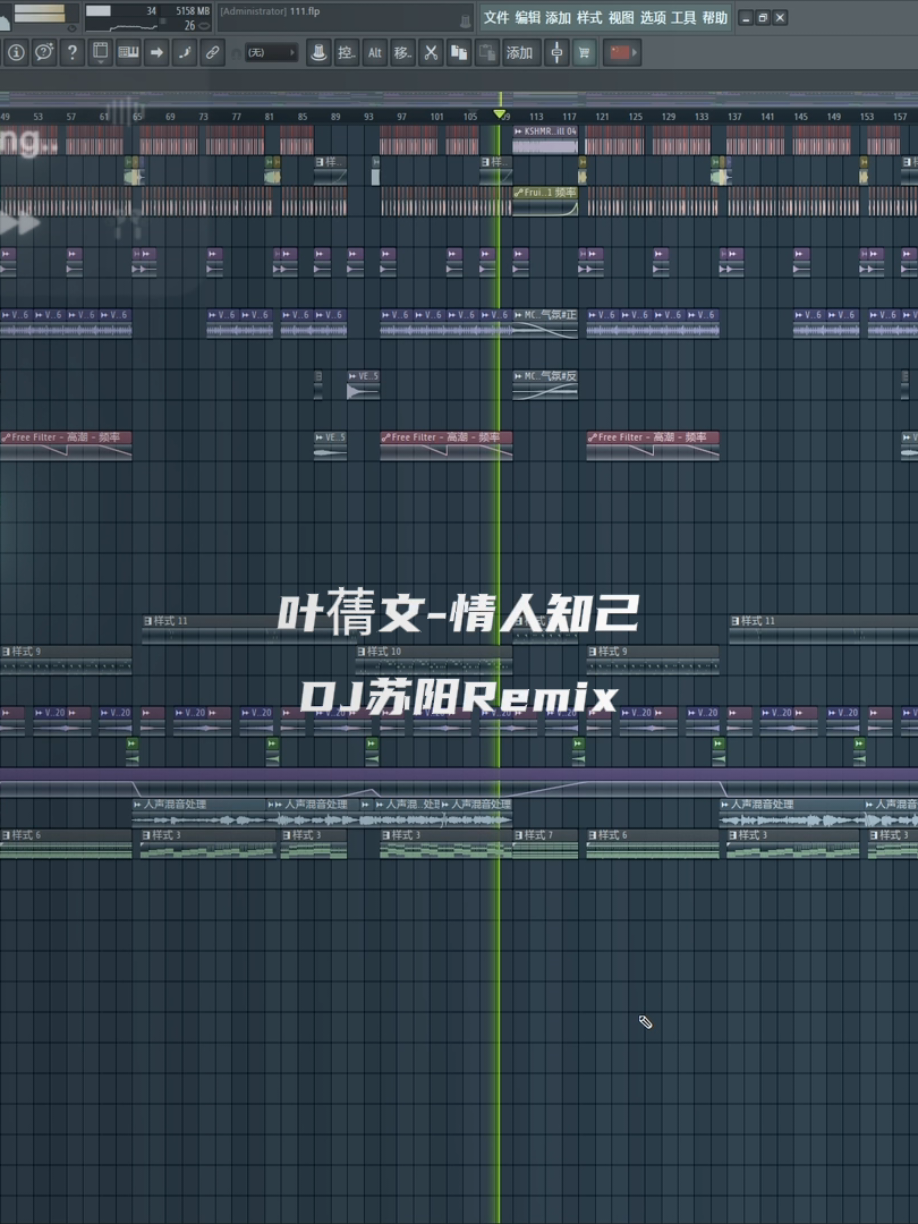
Task: Click bar 121 on the timeline ruler
Action: (602, 117)
